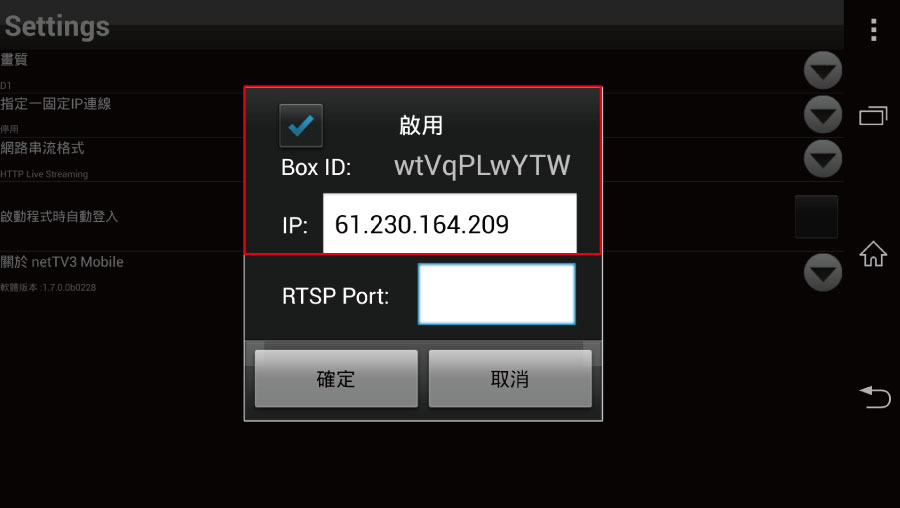Select the 網路串流格式 settings row
The height and width of the screenshot is (508, 900).
click(x=422, y=160)
